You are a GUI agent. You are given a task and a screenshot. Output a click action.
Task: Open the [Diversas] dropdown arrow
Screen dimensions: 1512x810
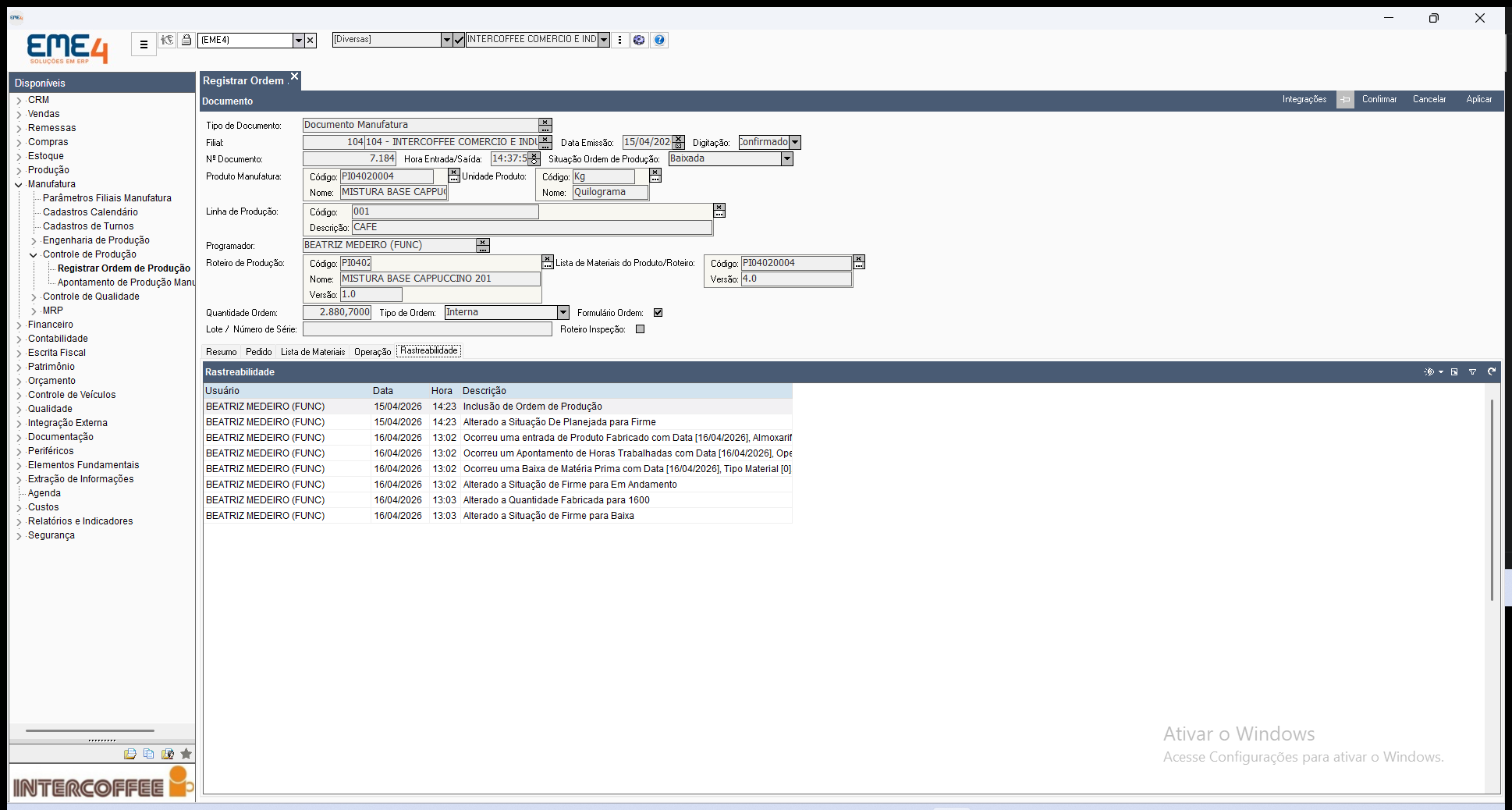(447, 40)
